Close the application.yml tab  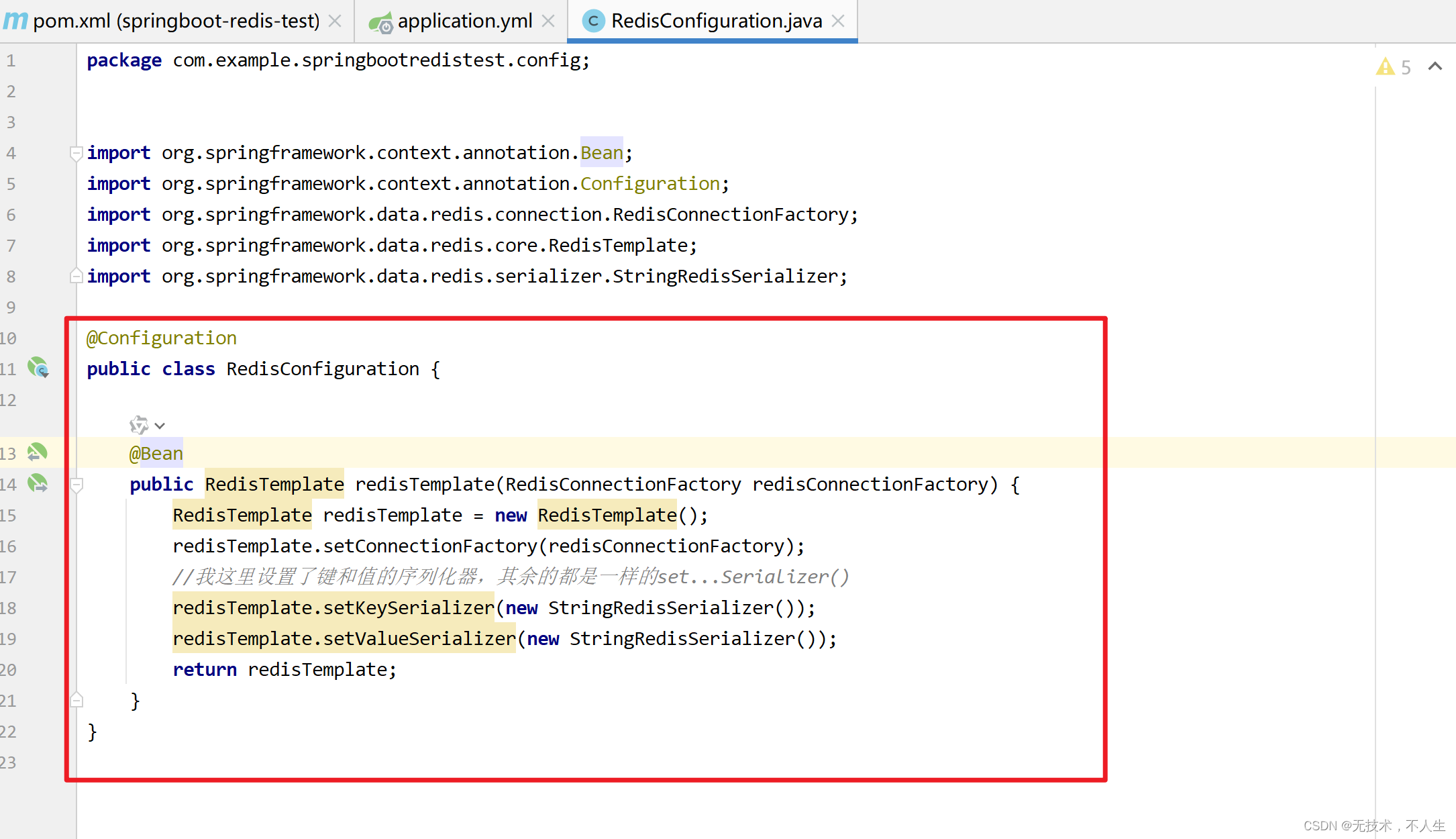[548, 21]
